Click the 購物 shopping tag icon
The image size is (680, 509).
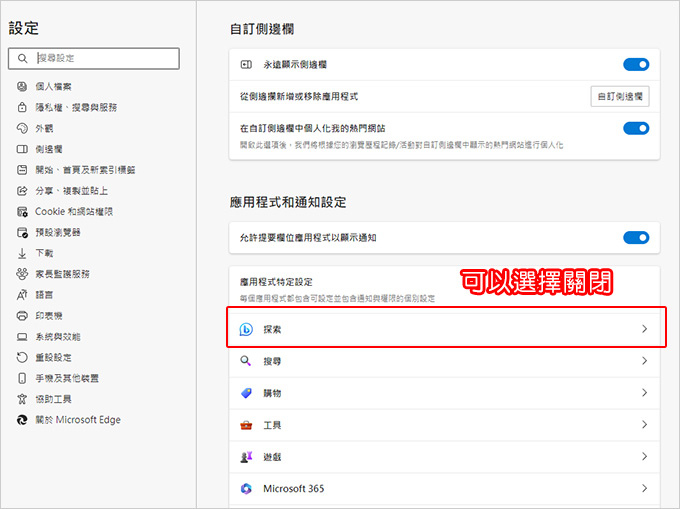click(x=246, y=393)
